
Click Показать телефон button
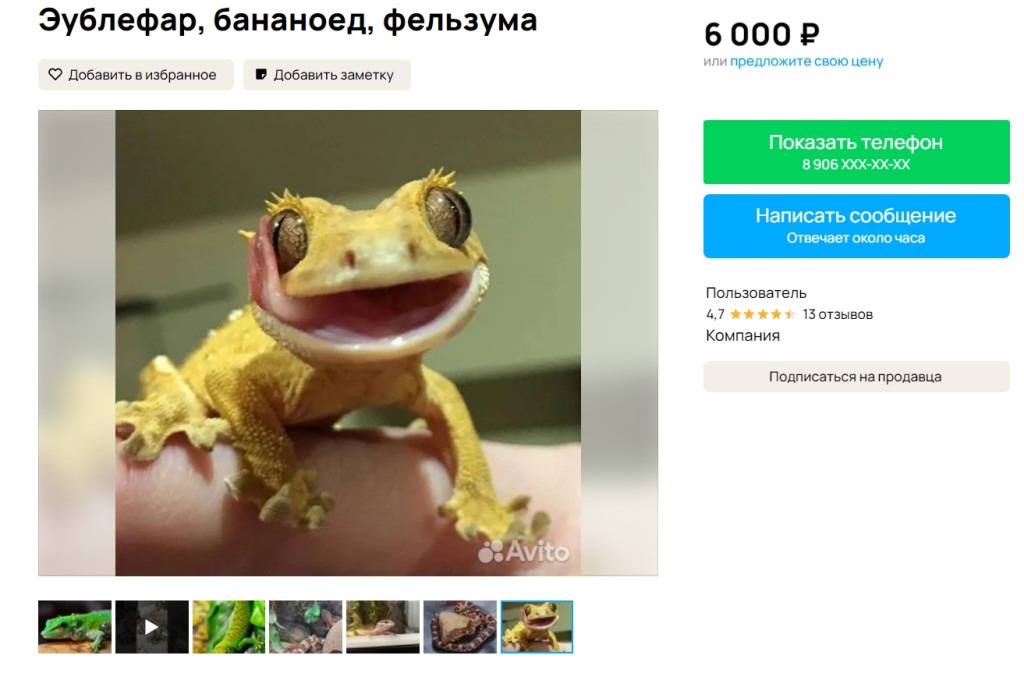click(856, 151)
